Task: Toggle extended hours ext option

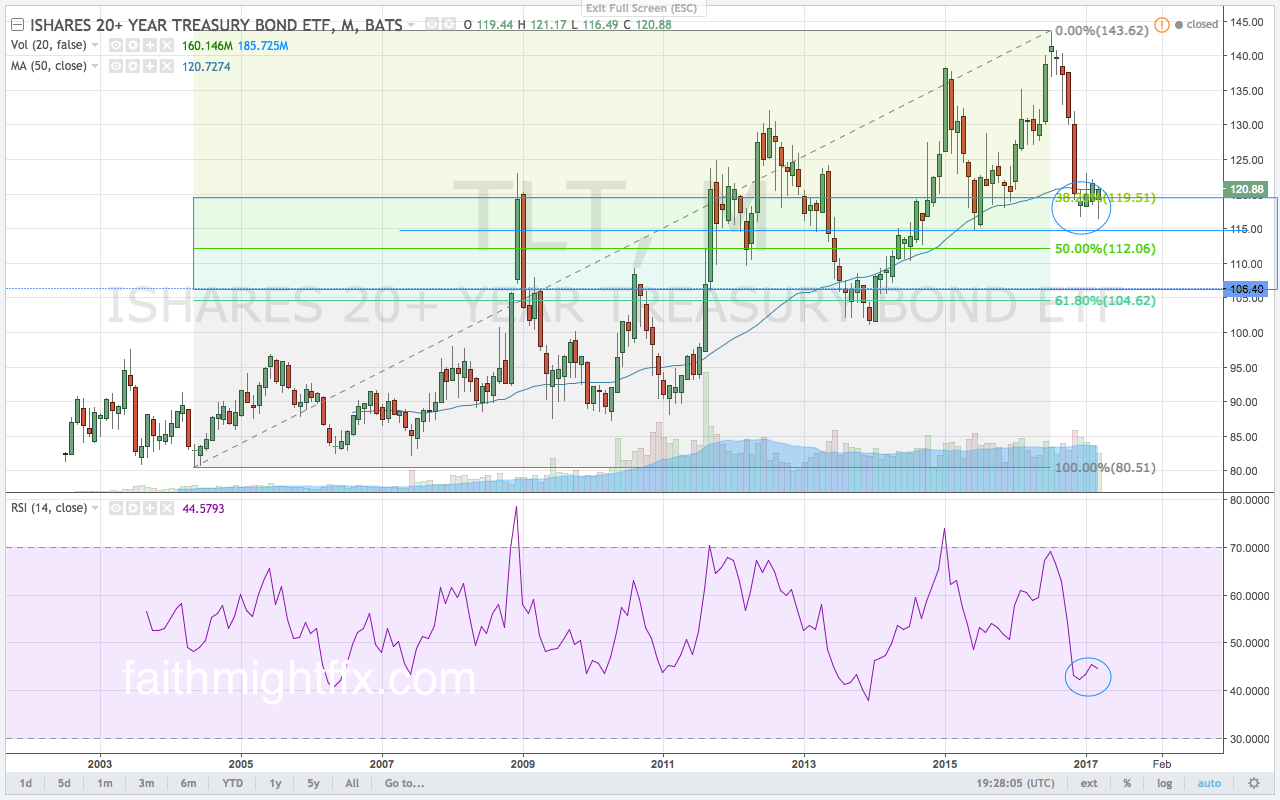Action: [x=1089, y=783]
